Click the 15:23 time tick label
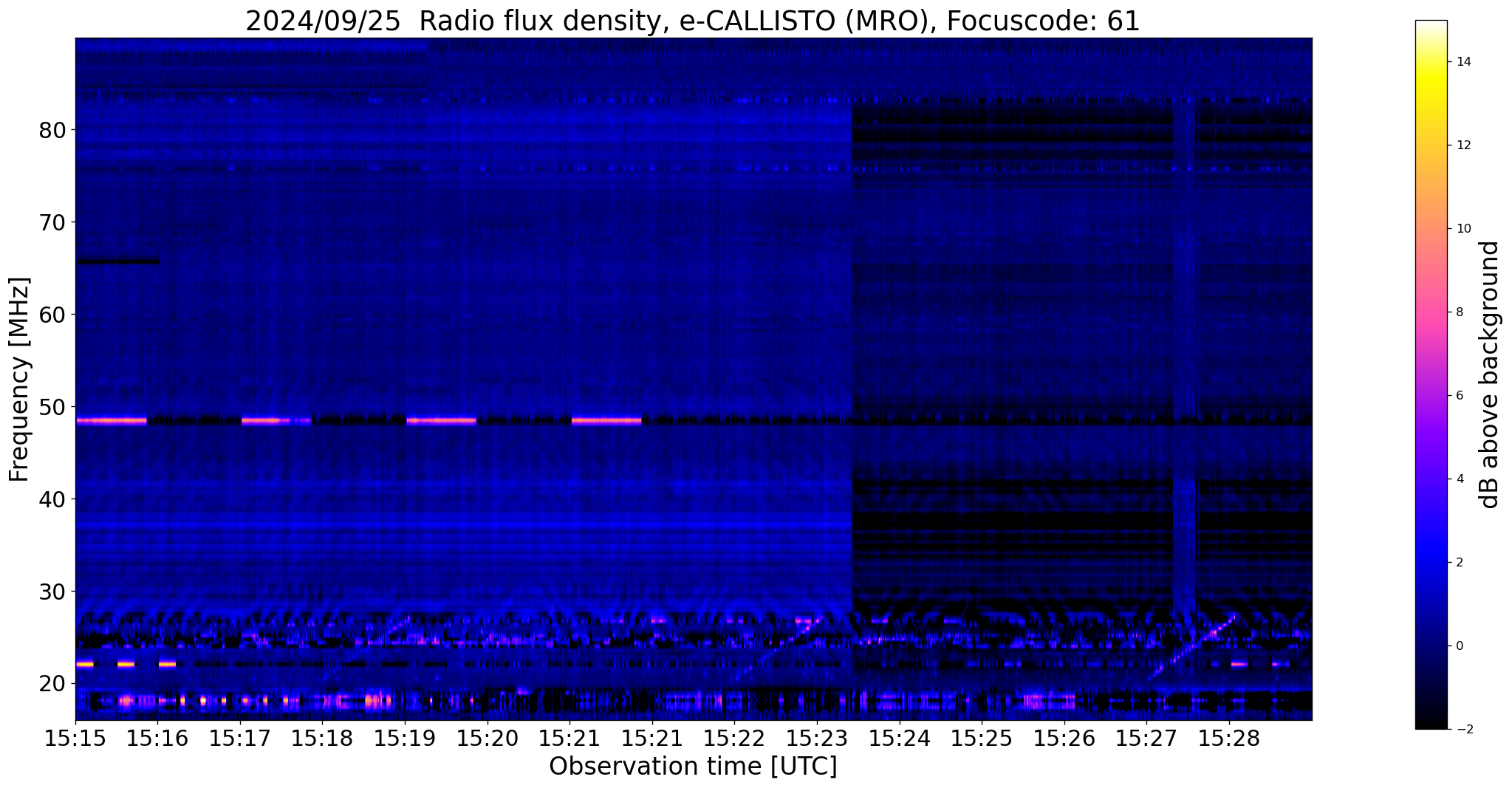The width and height of the screenshot is (1512, 788). coord(816,739)
